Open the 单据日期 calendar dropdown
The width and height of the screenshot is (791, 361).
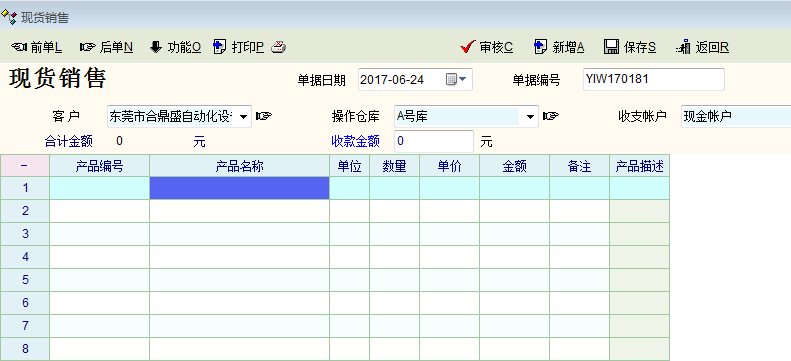pos(457,80)
